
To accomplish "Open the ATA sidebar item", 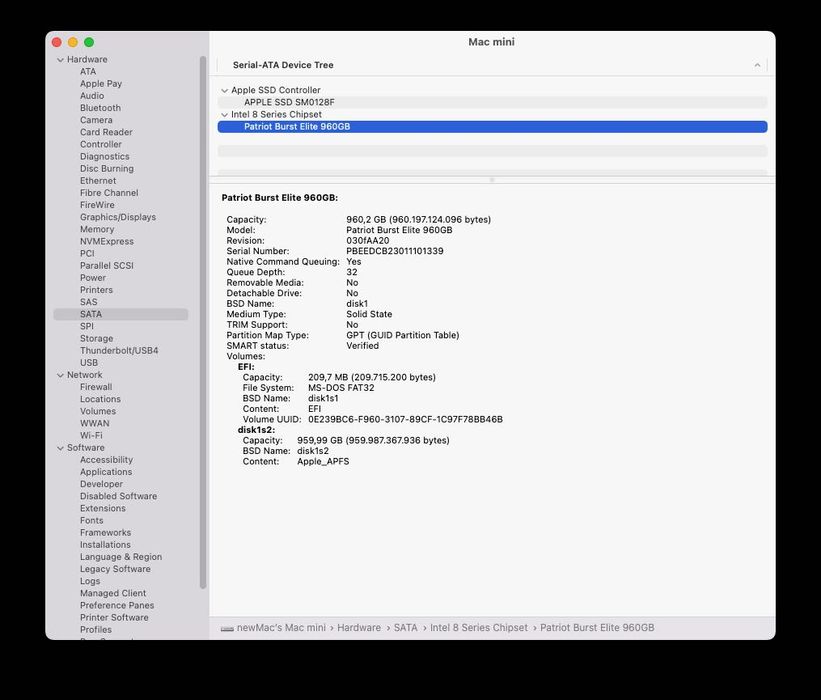I will pos(88,71).
